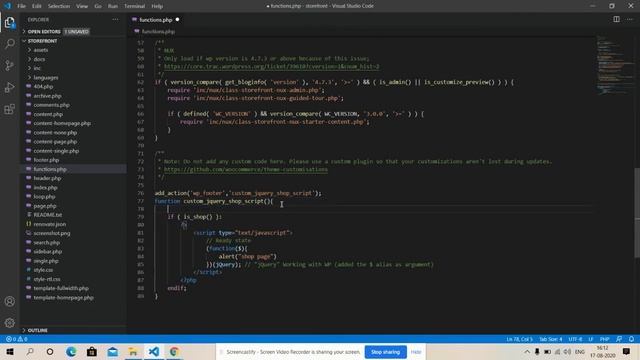Click Hide in the Screencastify bar
The width and height of the screenshot is (640, 360).
pyautogui.click(x=416, y=352)
